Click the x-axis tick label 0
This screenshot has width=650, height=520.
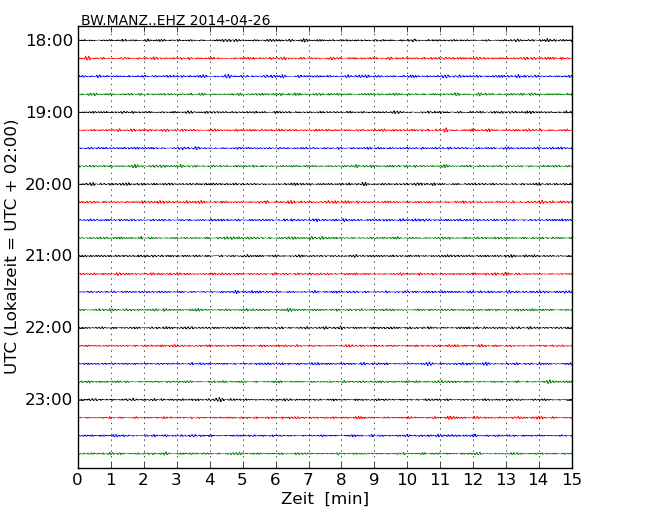click(x=78, y=480)
